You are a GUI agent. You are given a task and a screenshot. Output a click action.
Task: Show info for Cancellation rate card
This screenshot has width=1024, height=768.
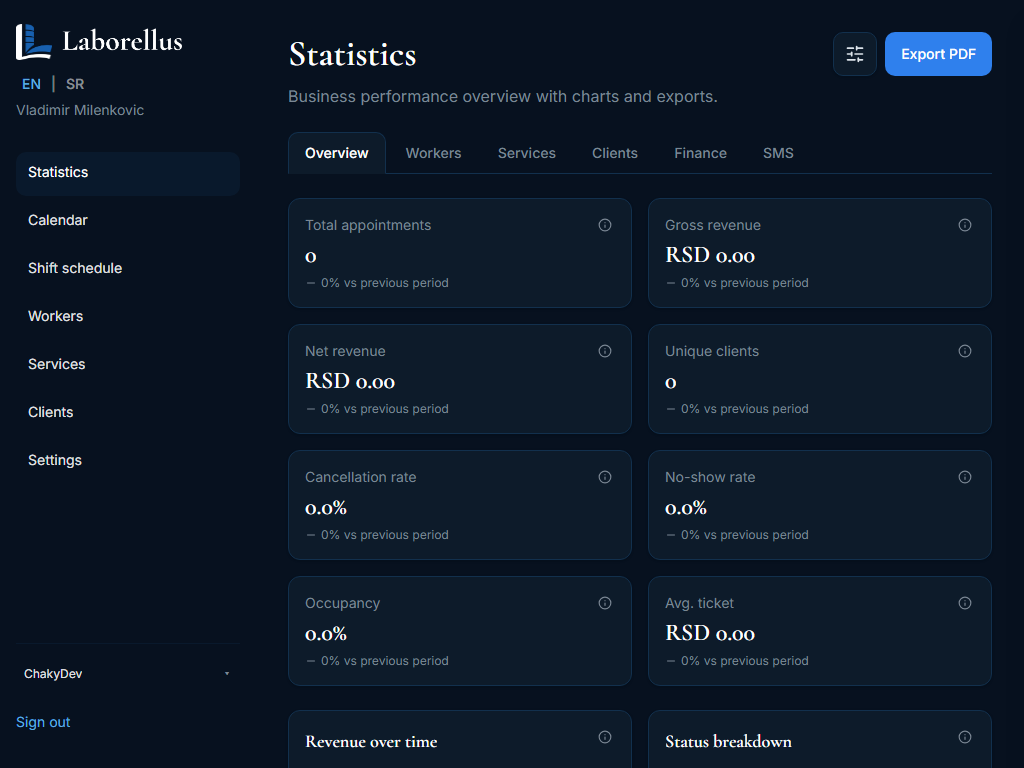click(x=605, y=477)
